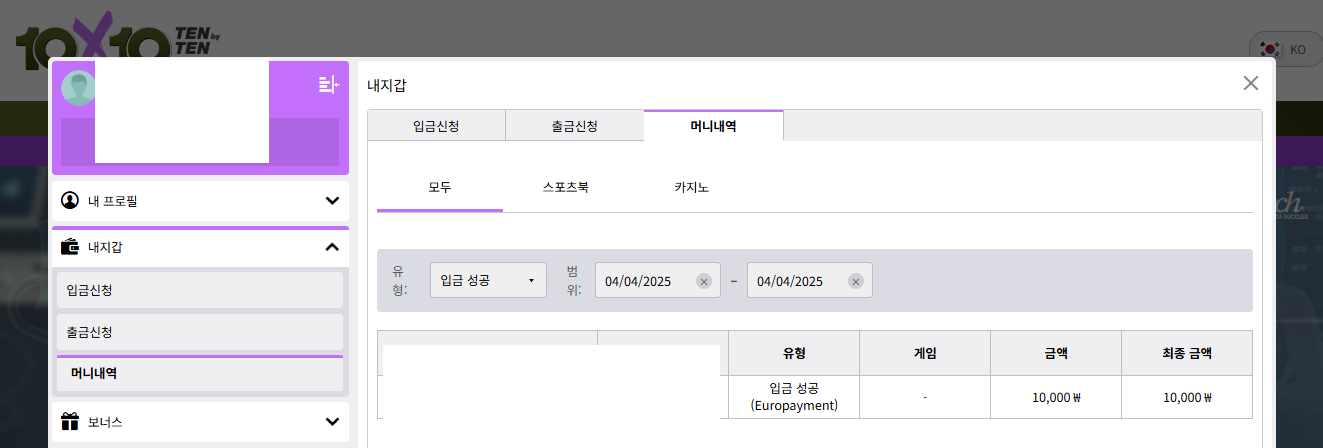Click the Korean flag language icon
Image resolution: width=1323 pixels, height=448 pixels.
pyautogui.click(x=1271, y=49)
